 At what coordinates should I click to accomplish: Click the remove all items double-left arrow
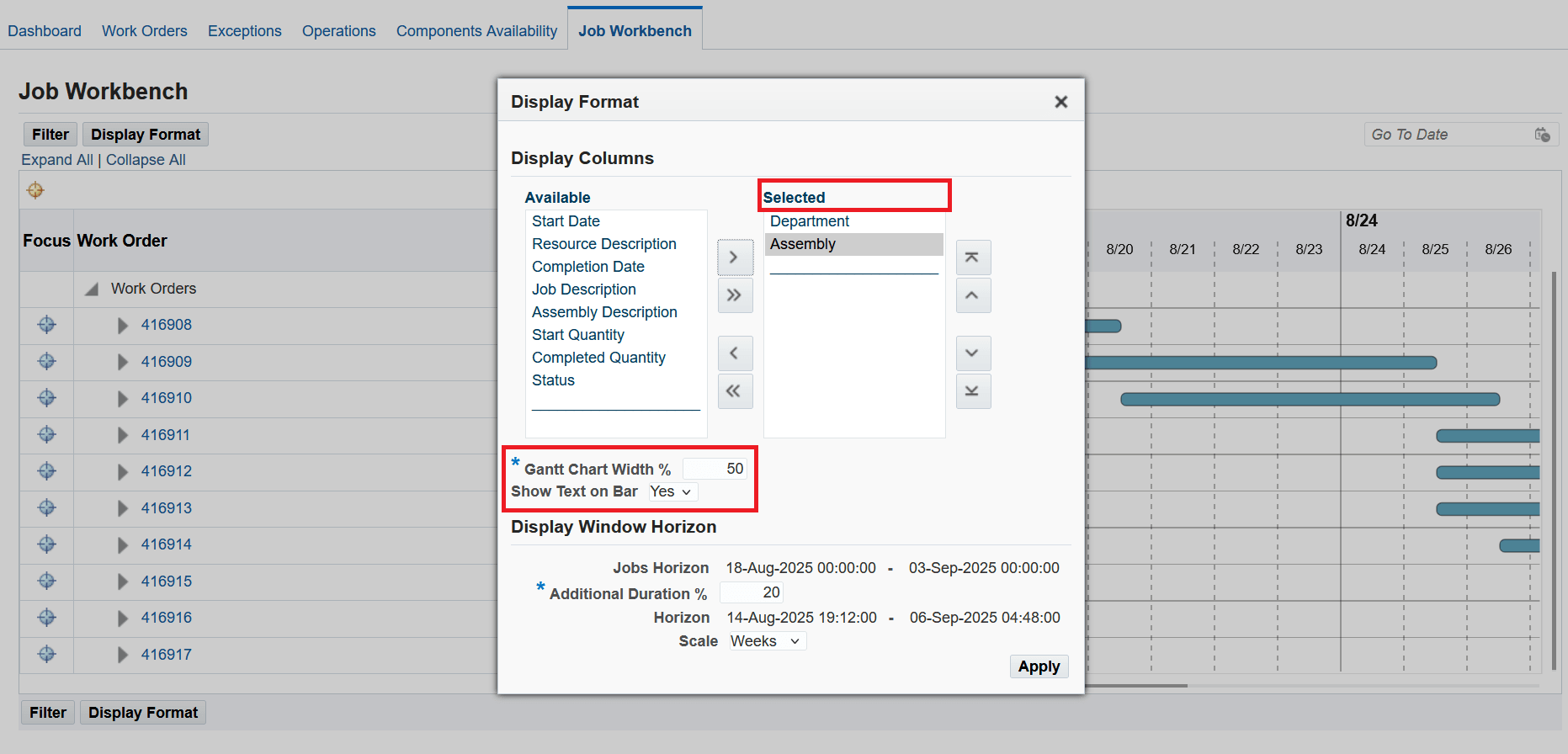point(734,391)
